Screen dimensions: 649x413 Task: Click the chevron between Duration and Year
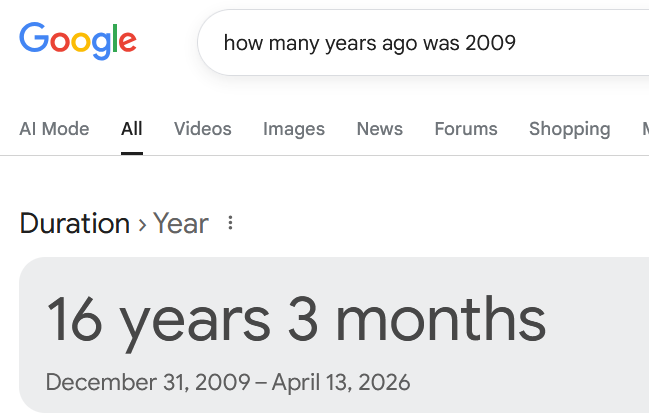(x=142, y=224)
